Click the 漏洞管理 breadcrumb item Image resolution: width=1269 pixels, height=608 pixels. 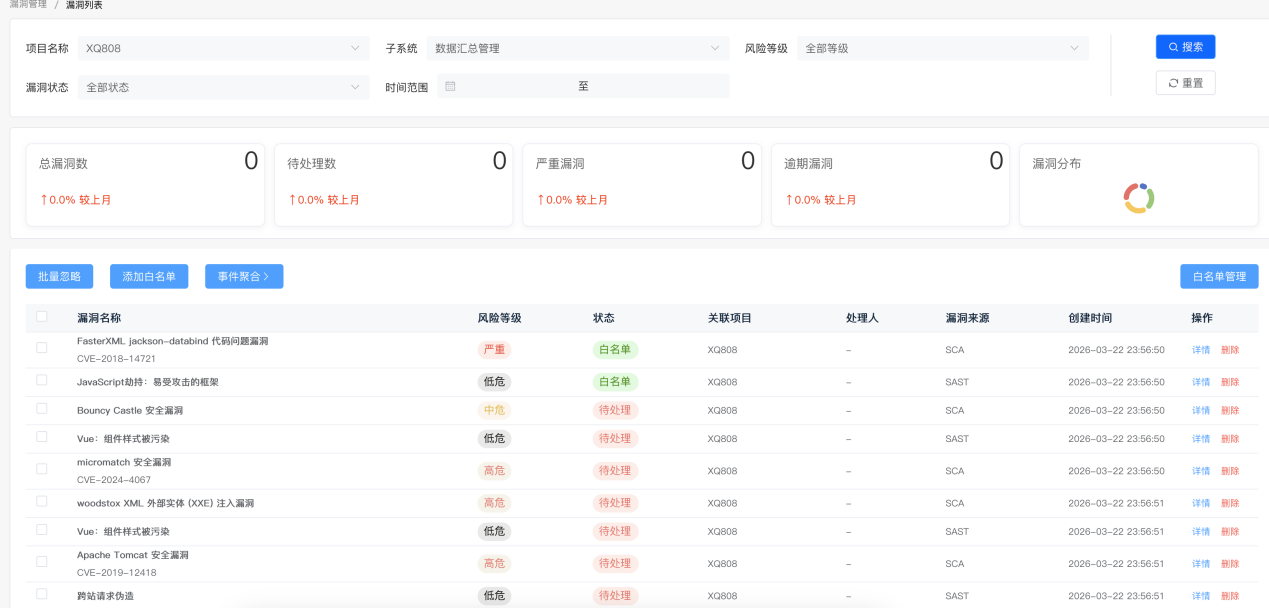pos(28,5)
